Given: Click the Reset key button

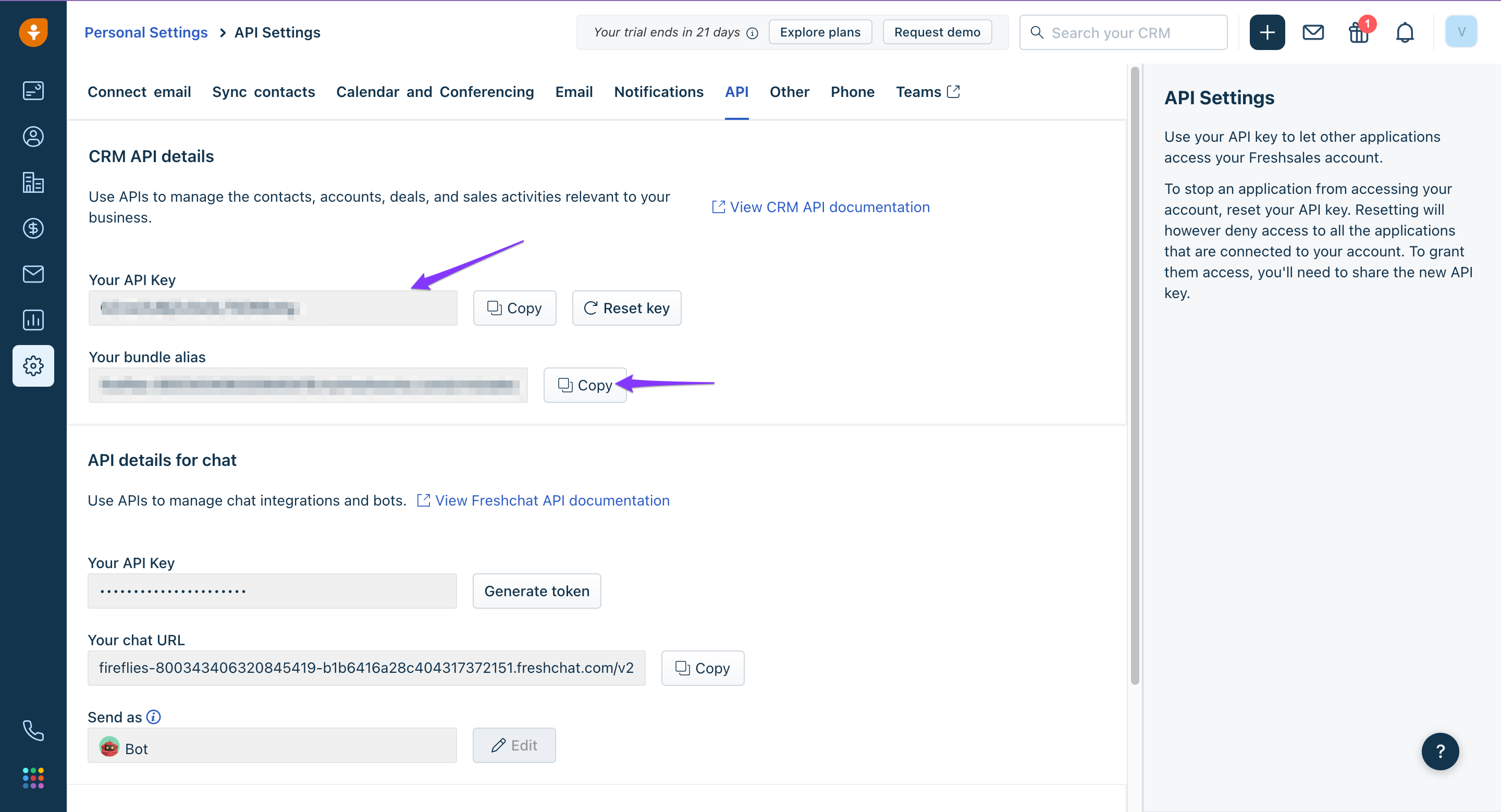Looking at the screenshot, I should pos(626,307).
